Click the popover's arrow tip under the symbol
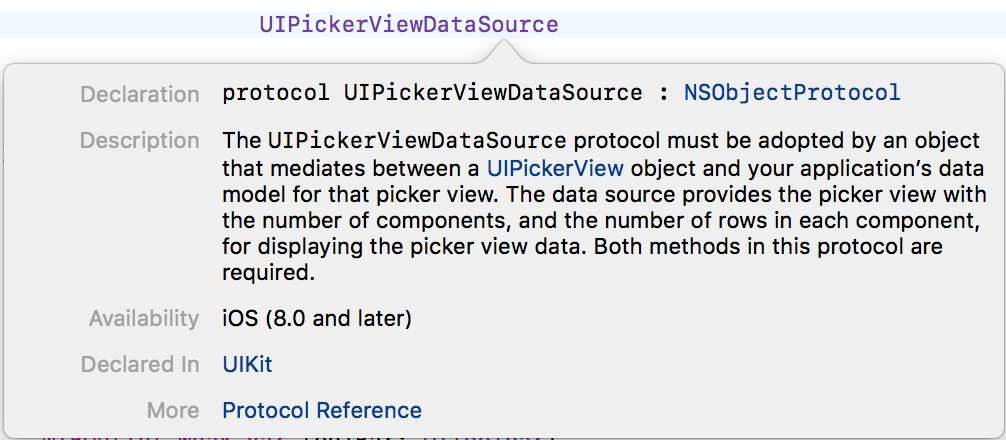This screenshot has height=440, width=1006. point(531,50)
